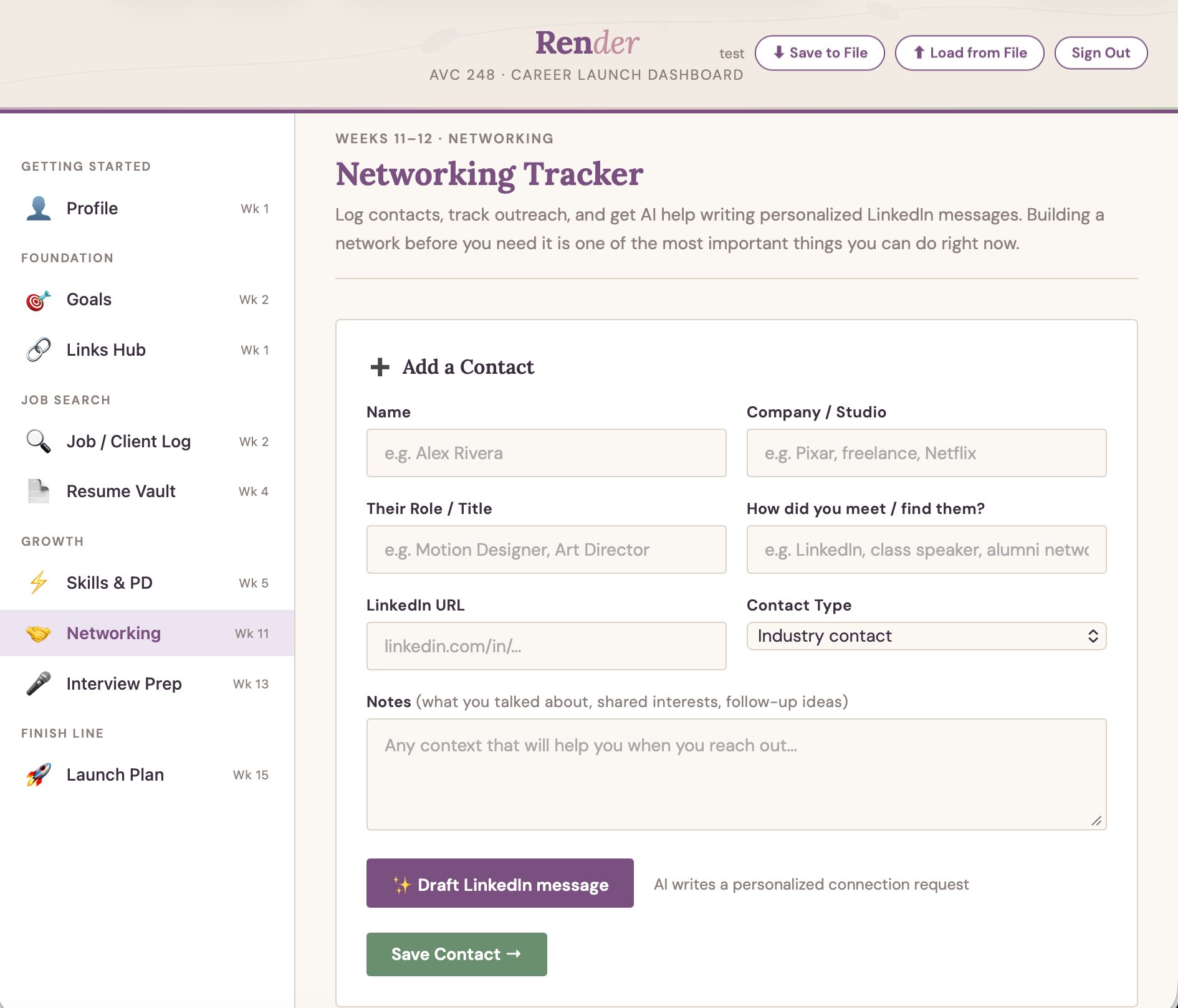Select the Networking sidebar item
1178x1008 pixels.
tap(147, 633)
